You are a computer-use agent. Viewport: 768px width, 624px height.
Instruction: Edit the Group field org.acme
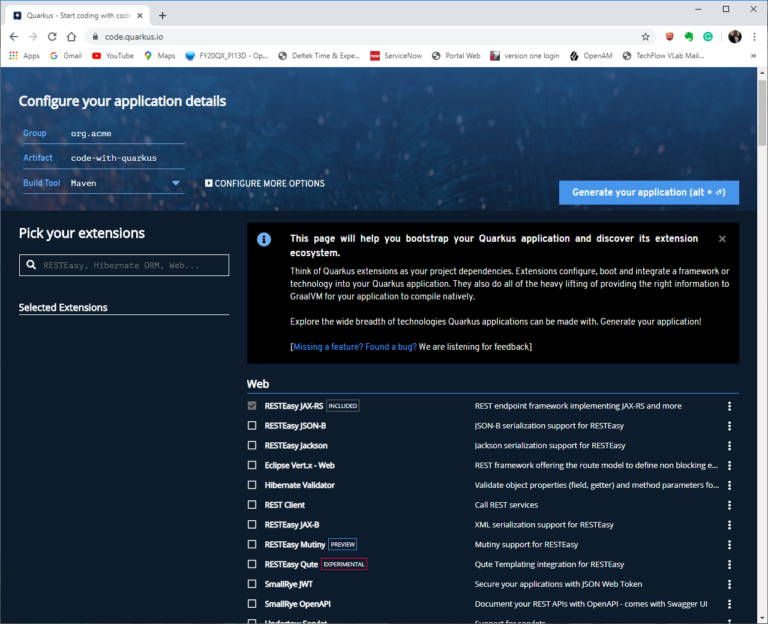(127, 133)
